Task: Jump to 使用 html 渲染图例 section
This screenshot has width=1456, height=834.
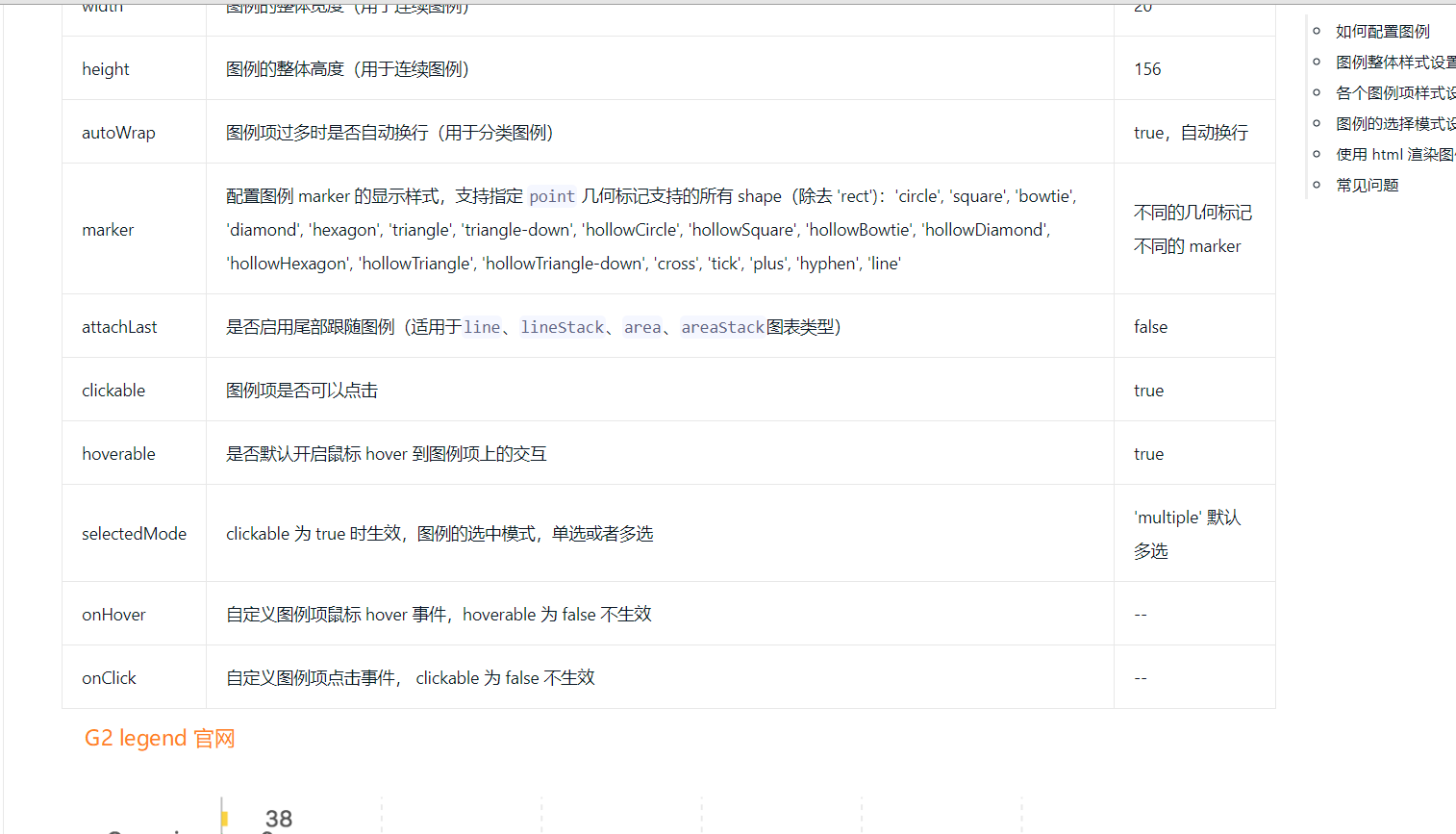Action: [x=1395, y=155]
